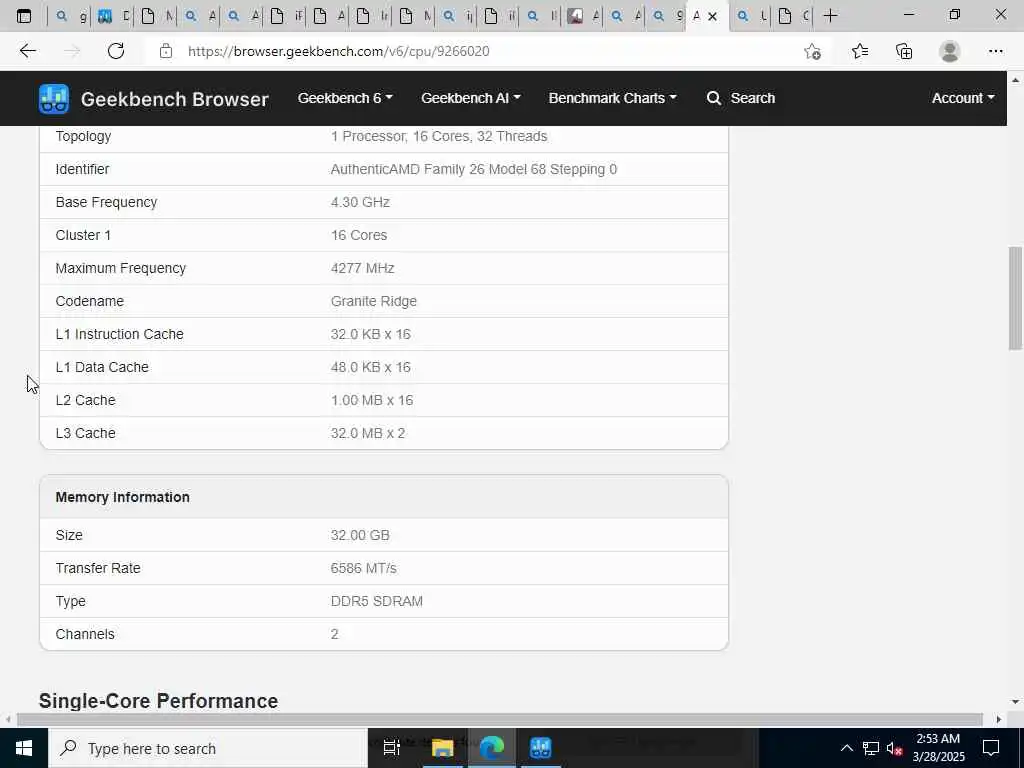Viewport: 1024px width, 768px height.
Task: Open a new browser tab
Action: click(x=830, y=16)
